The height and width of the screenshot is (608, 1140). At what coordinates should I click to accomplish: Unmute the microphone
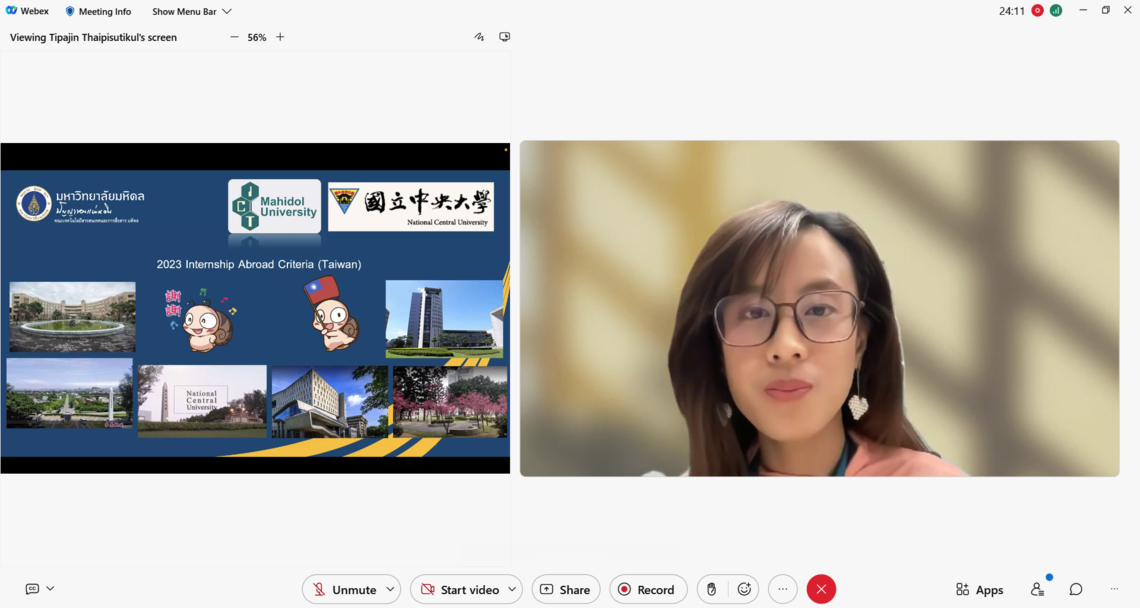click(x=343, y=590)
